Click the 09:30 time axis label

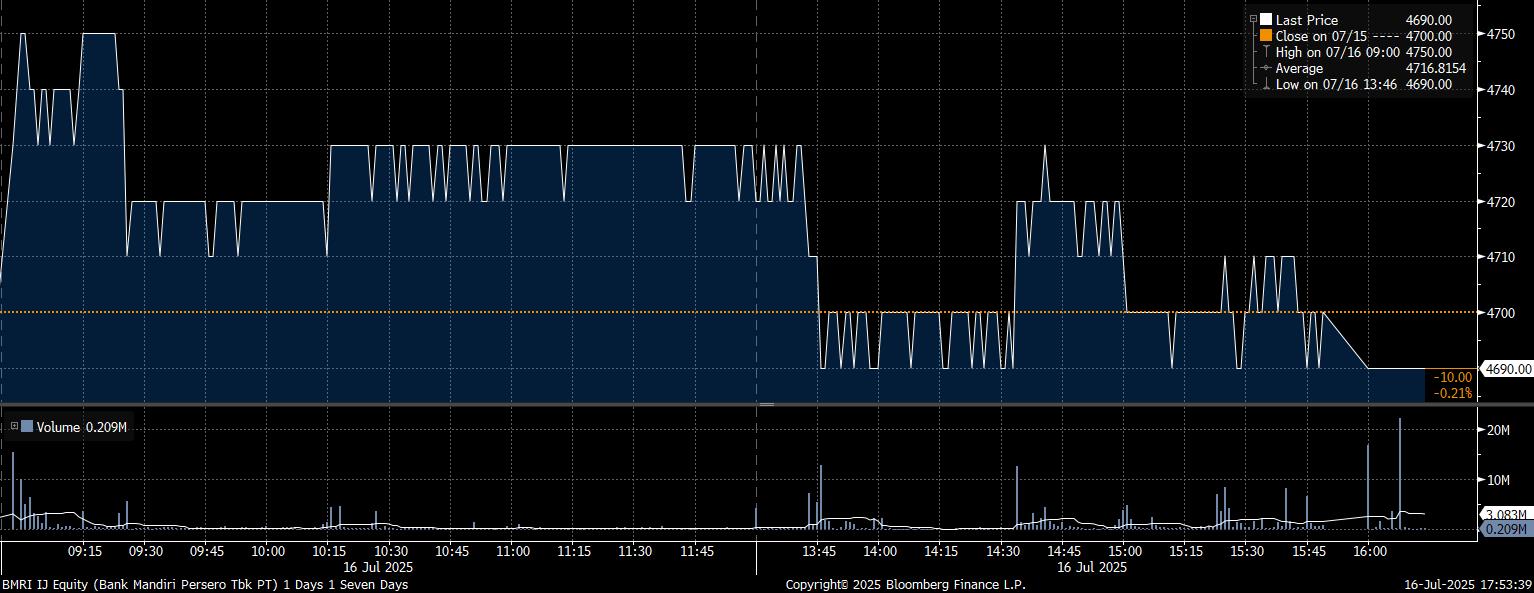[x=146, y=551]
